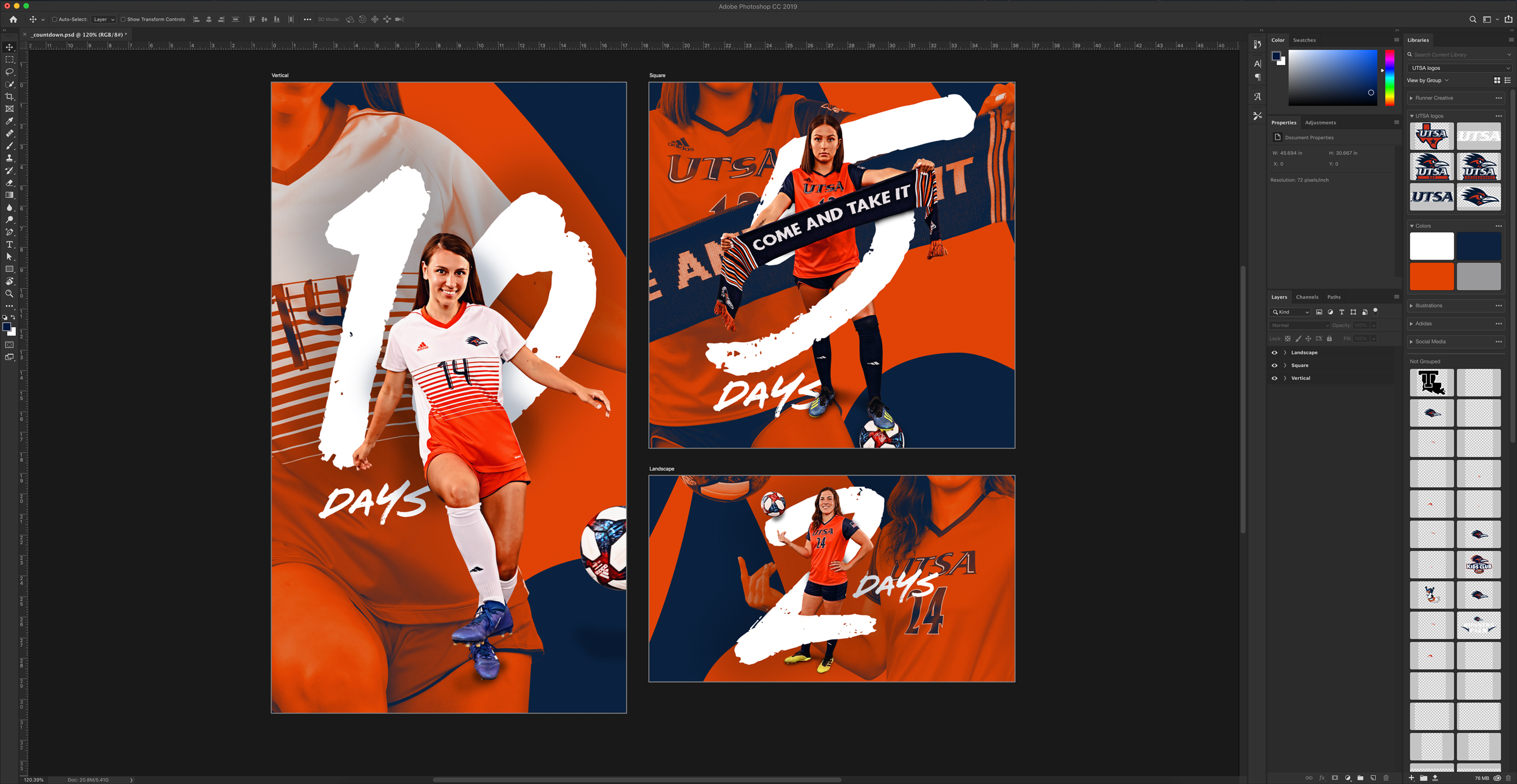Click the navy library color swatch
1517x784 pixels.
(x=1479, y=246)
